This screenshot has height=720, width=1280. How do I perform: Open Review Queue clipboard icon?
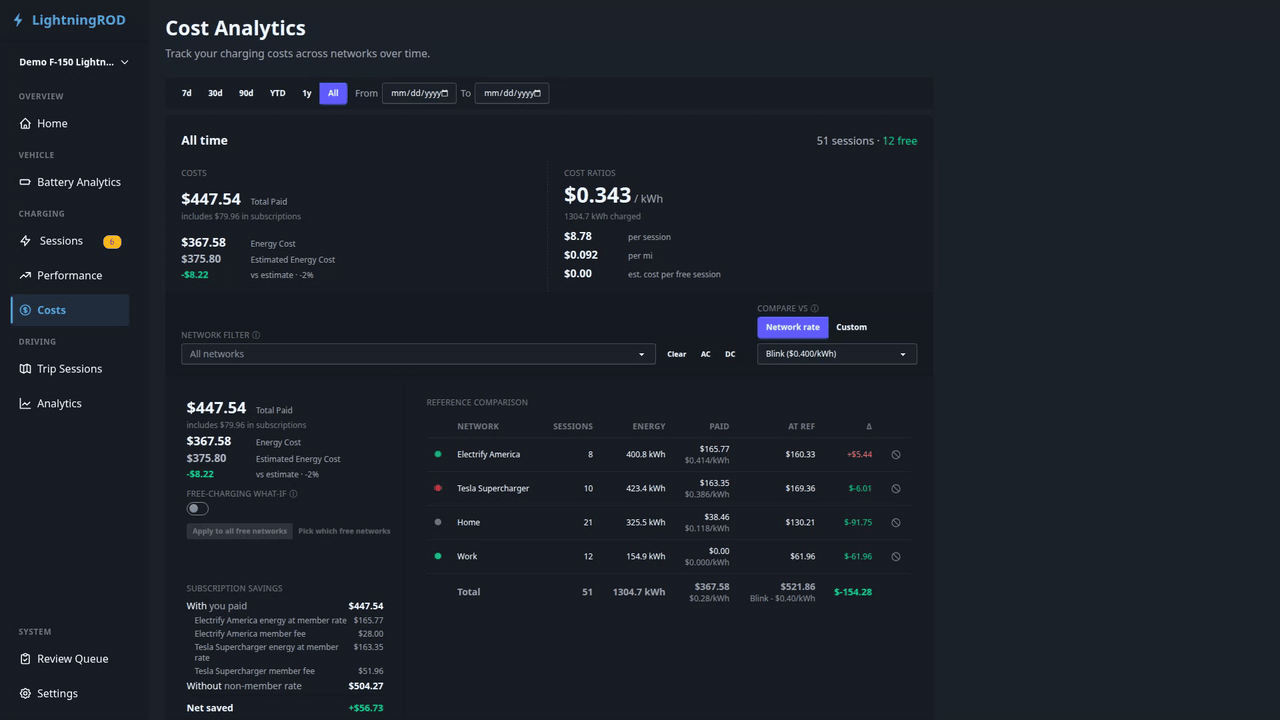click(25, 659)
